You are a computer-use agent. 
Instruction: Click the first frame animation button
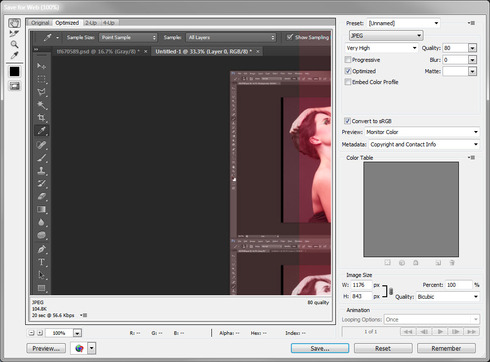[408, 332]
